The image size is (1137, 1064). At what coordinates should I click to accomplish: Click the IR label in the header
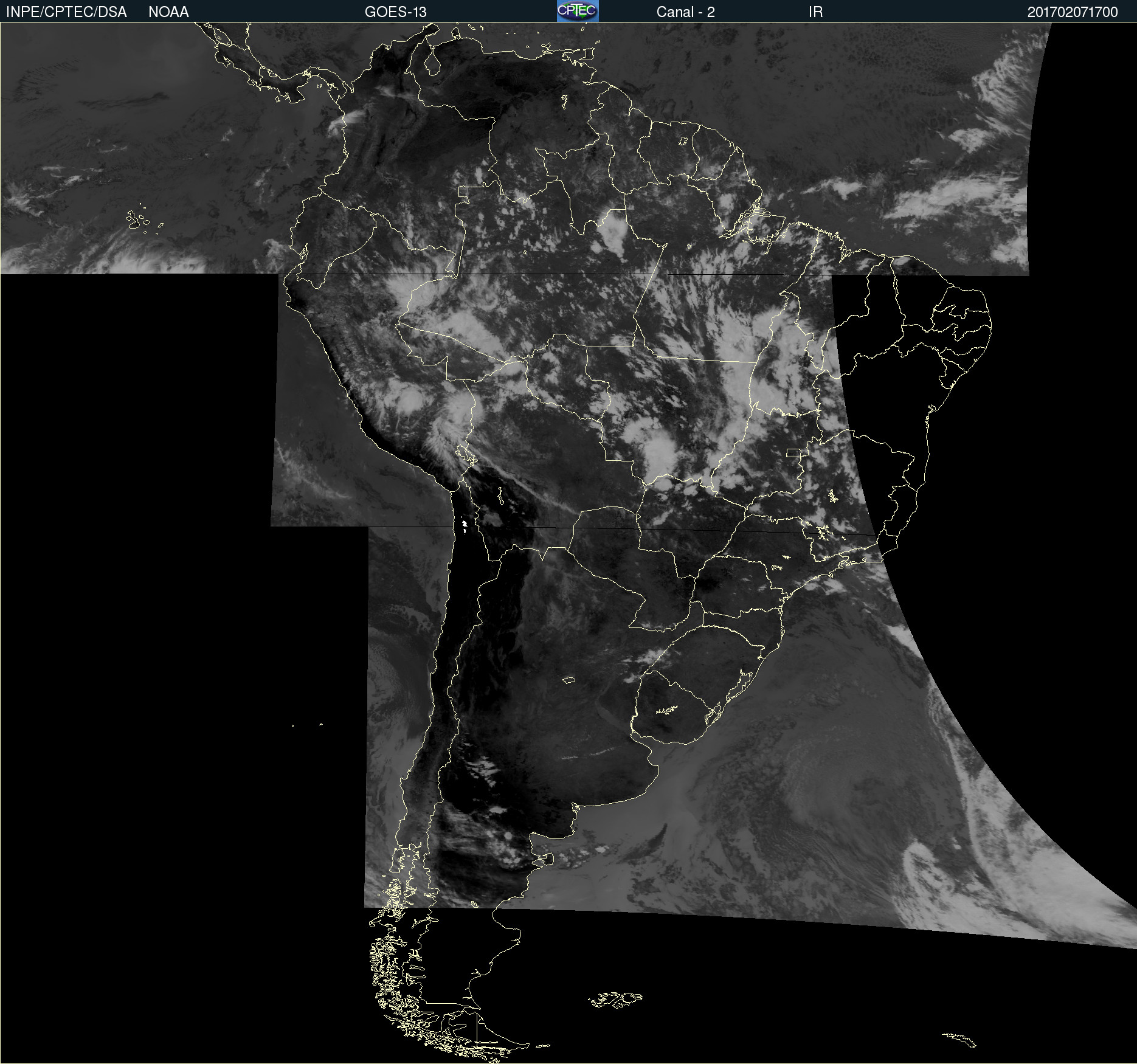point(815,12)
